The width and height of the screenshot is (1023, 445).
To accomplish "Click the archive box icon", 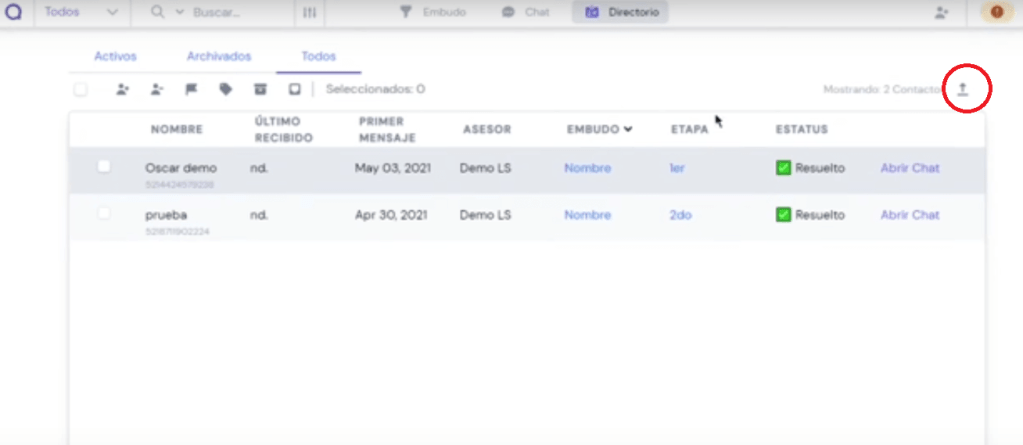I will [260, 89].
